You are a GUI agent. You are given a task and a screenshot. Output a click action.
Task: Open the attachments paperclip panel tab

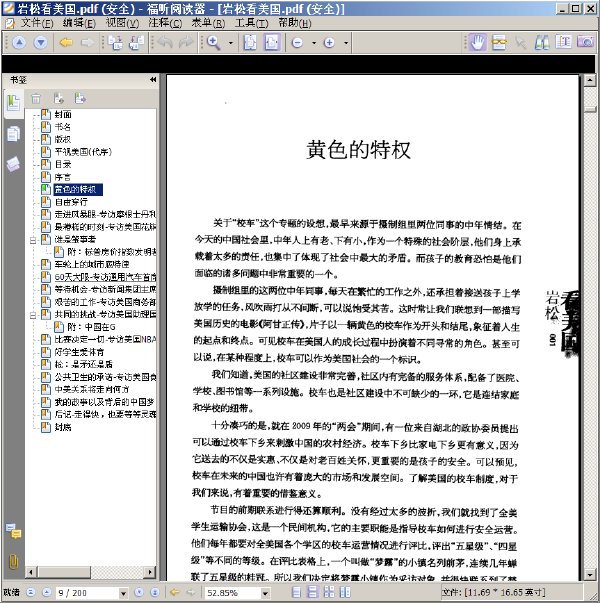(13, 561)
